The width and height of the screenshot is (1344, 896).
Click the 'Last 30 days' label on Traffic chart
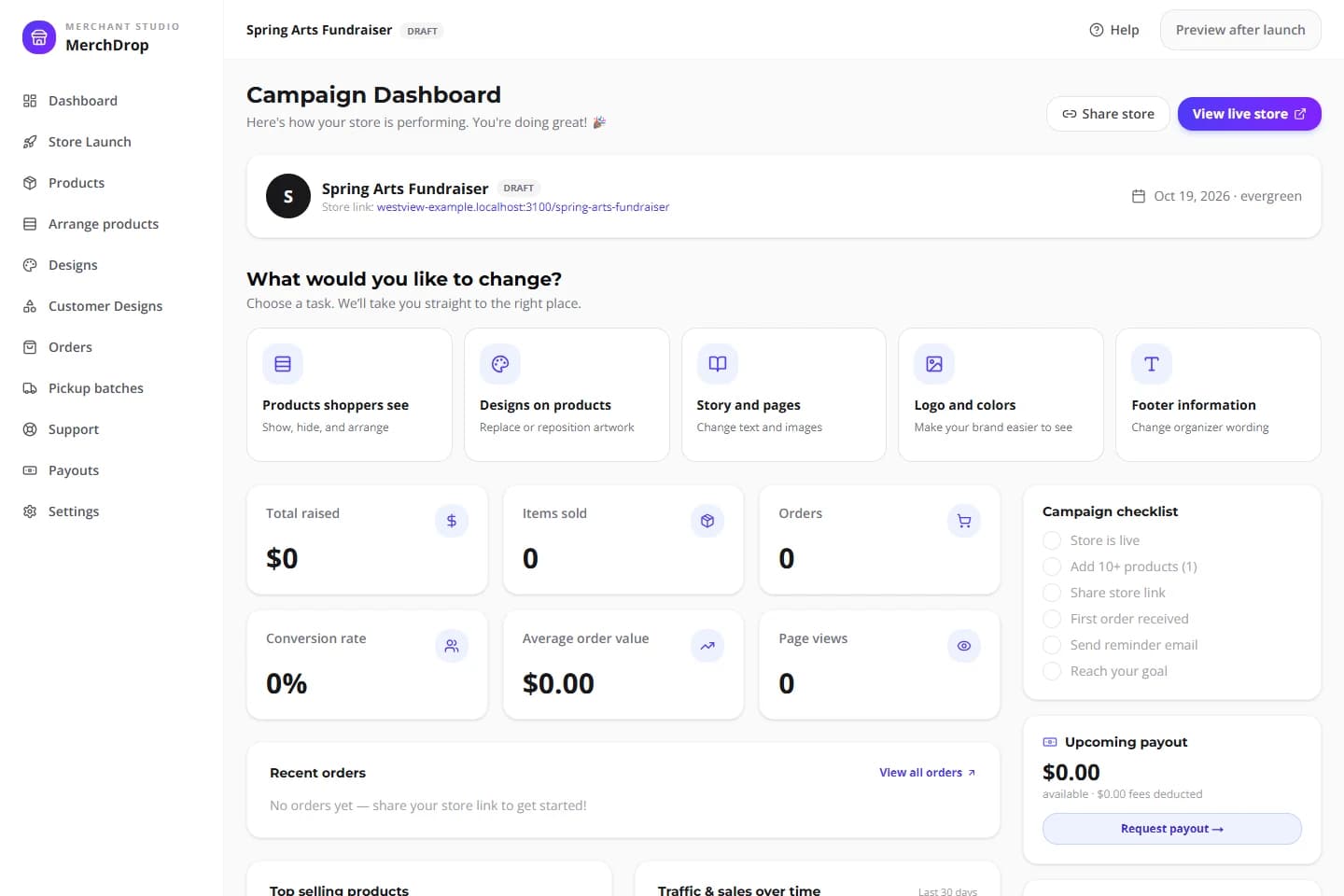click(x=947, y=891)
